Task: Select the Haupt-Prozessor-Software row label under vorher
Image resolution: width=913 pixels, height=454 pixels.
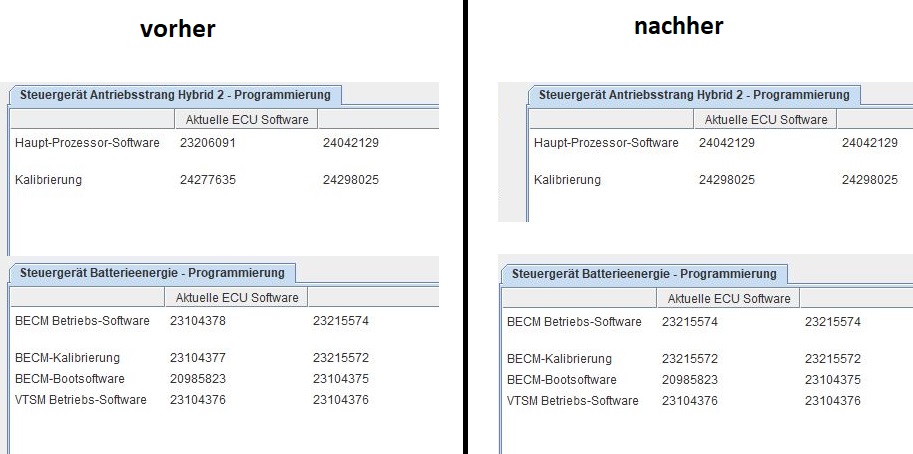Action: coord(87,143)
